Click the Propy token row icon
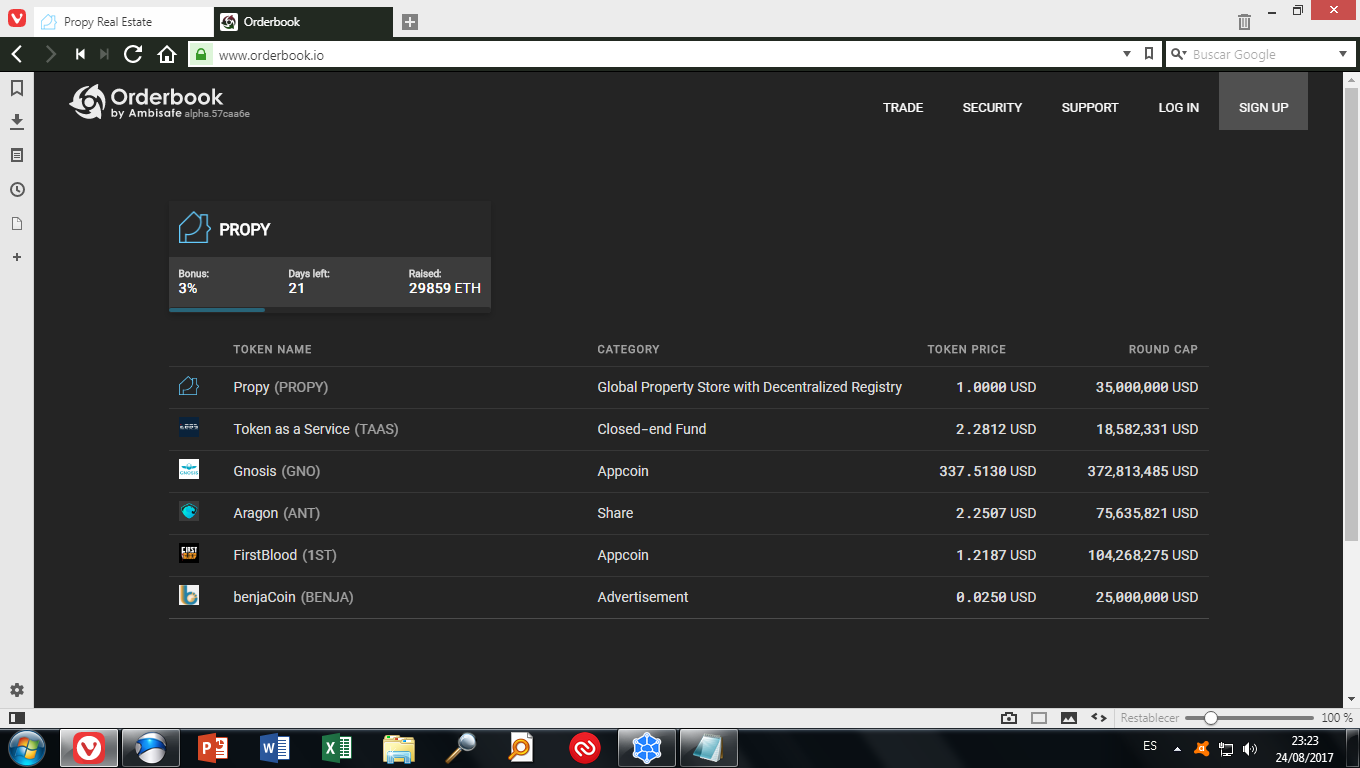The width and height of the screenshot is (1360, 768). click(x=189, y=386)
